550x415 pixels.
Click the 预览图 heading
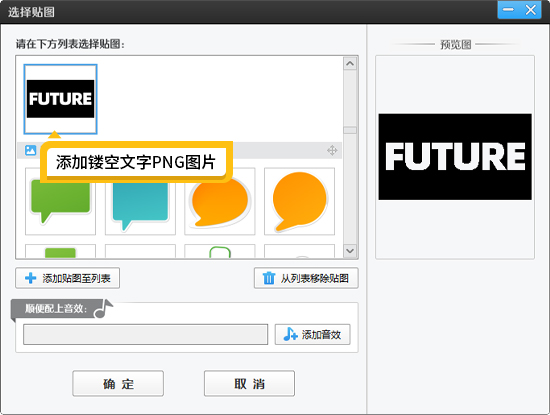[456, 45]
